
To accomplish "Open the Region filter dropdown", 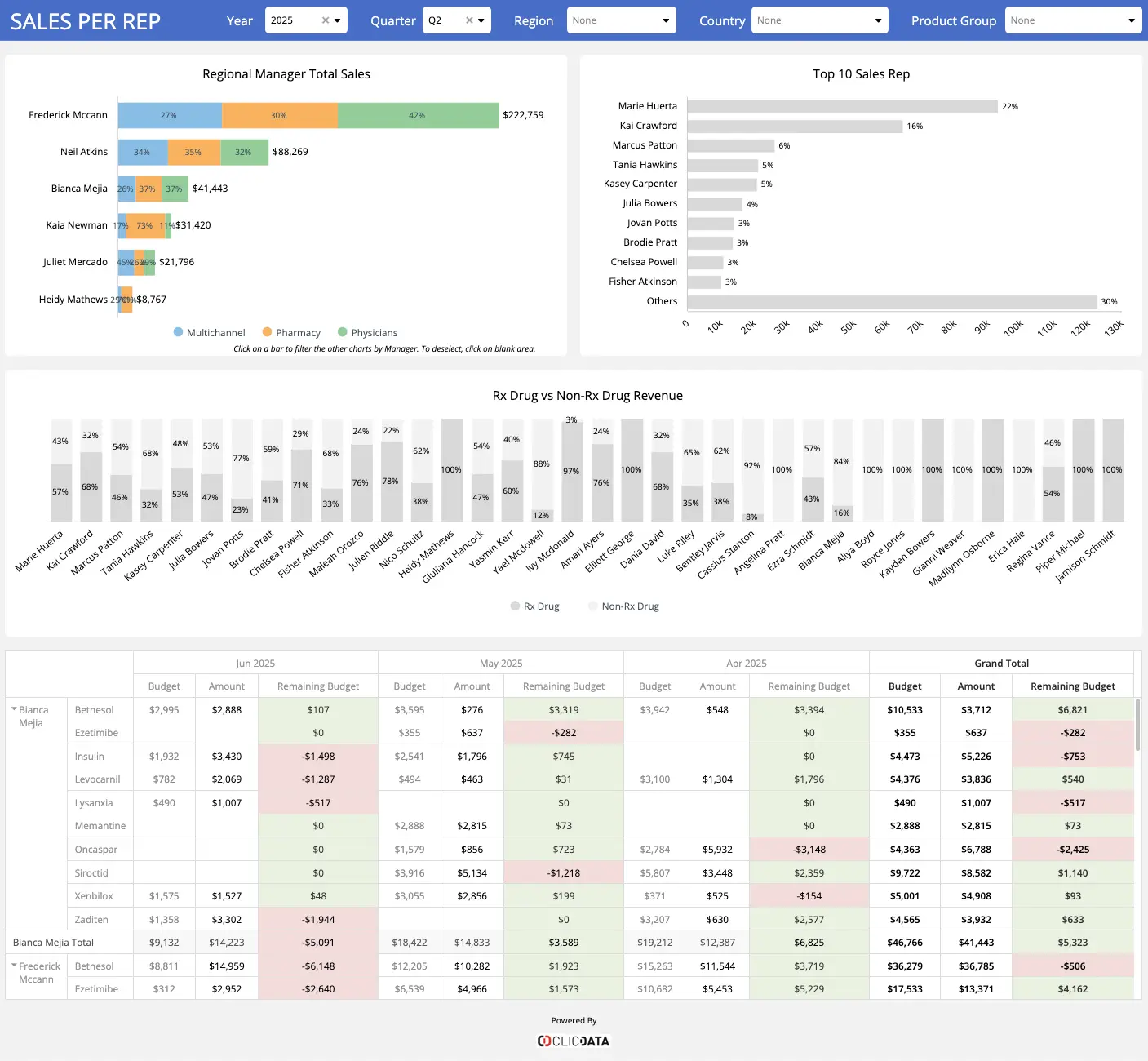I will (x=622, y=20).
